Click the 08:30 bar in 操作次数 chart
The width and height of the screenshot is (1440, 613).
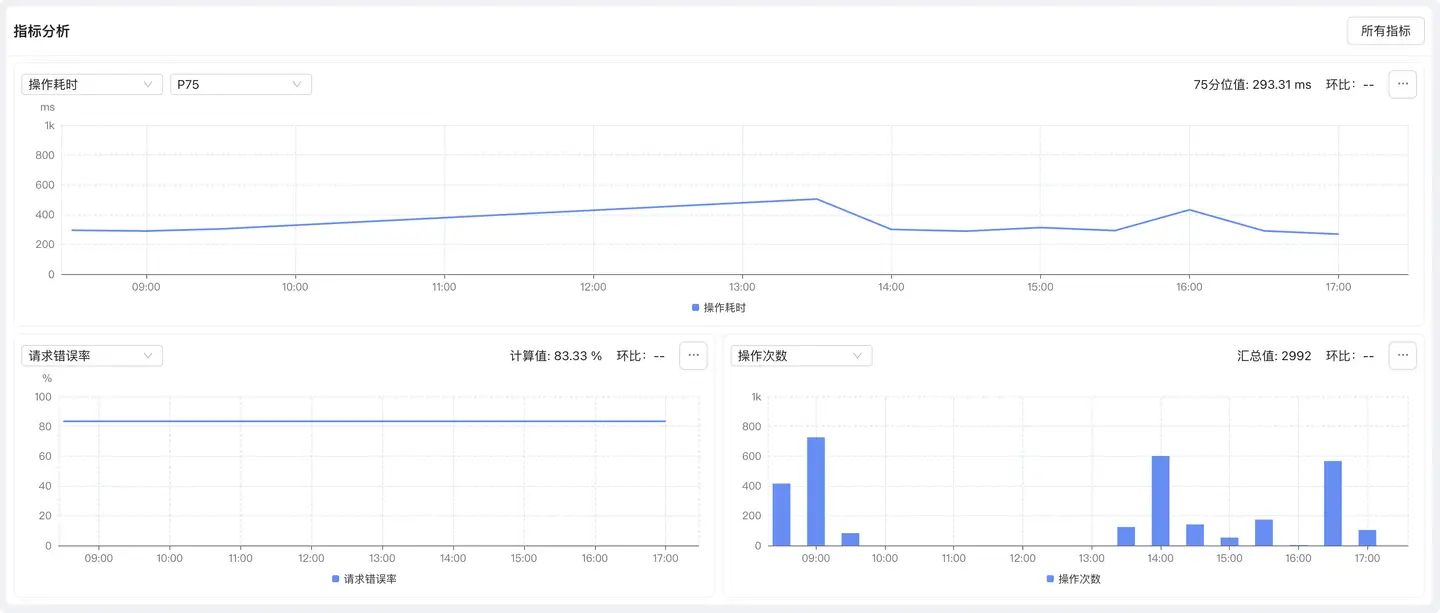click(x=781, y=514)
